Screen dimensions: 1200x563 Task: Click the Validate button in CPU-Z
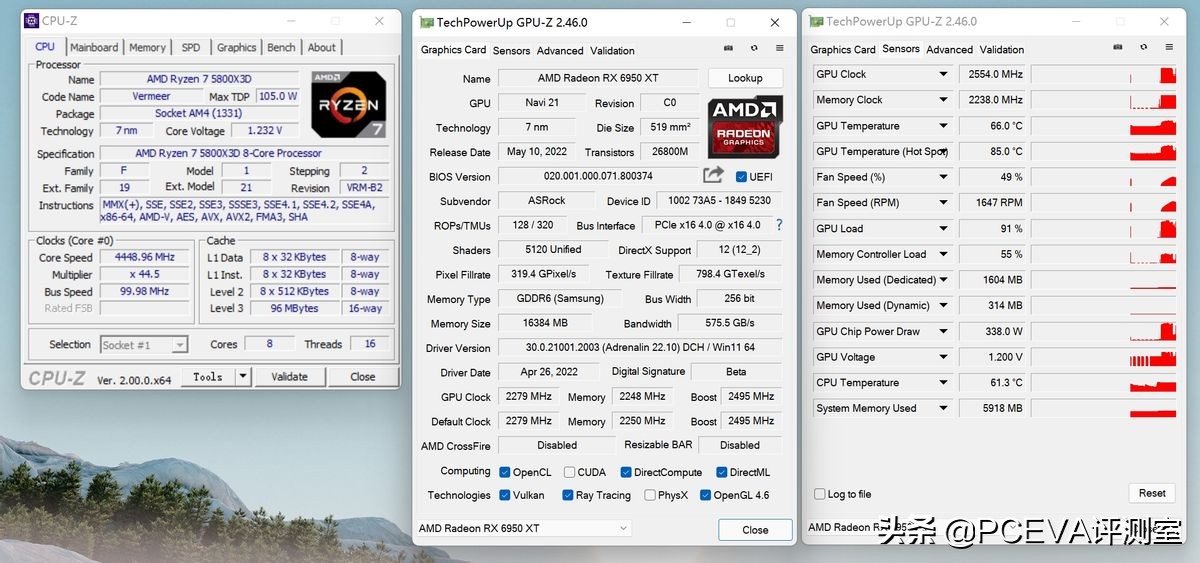point(289,377)
